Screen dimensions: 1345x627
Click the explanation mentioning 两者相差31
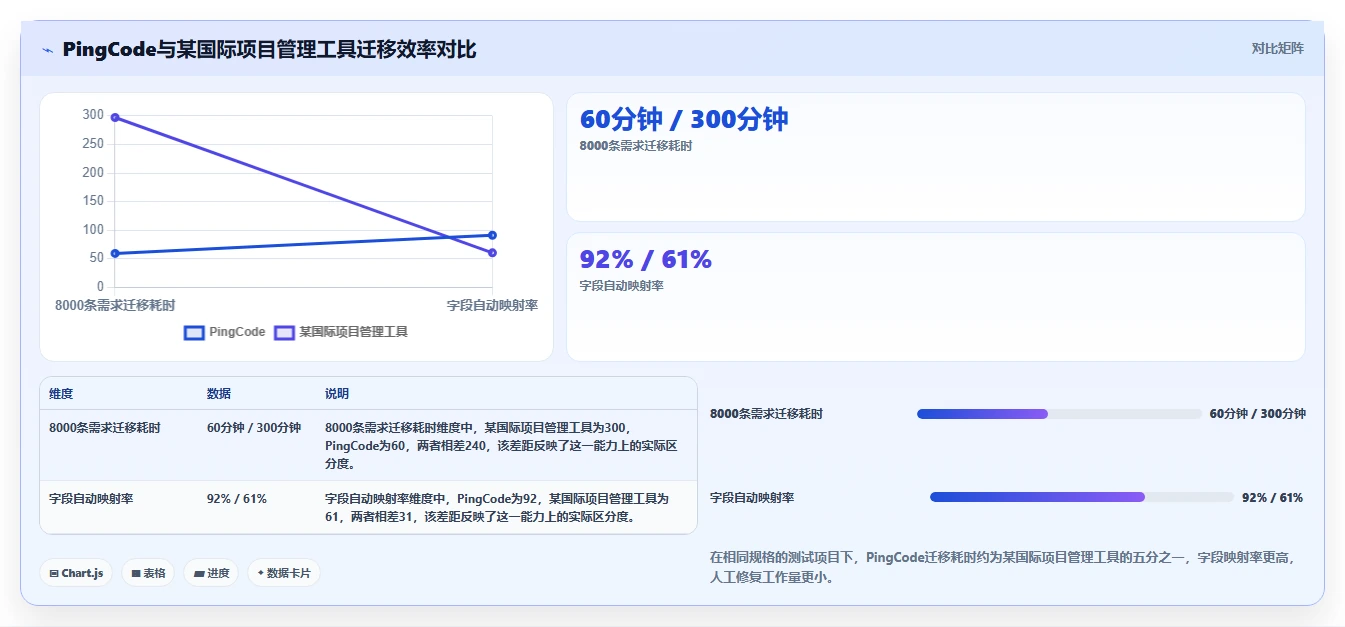coord(497,507)
